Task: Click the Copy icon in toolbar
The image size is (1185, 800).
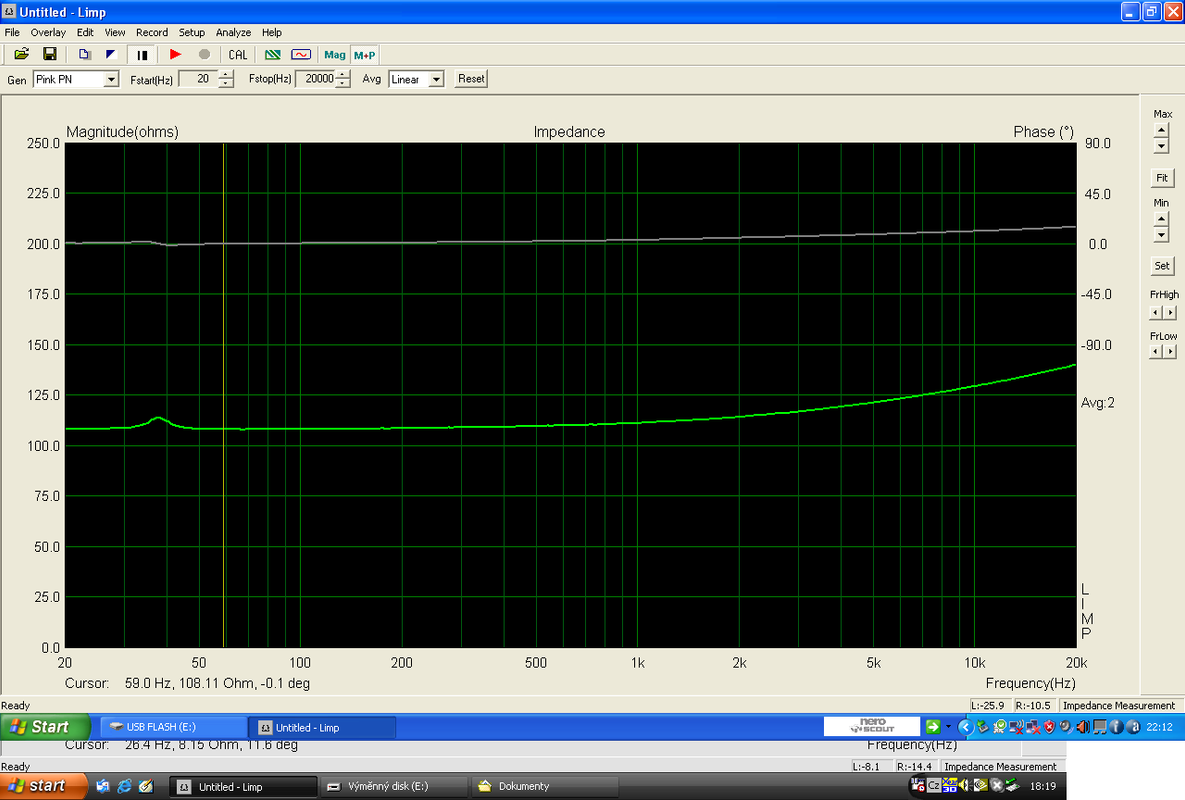Action: click(x=85, y=54)
